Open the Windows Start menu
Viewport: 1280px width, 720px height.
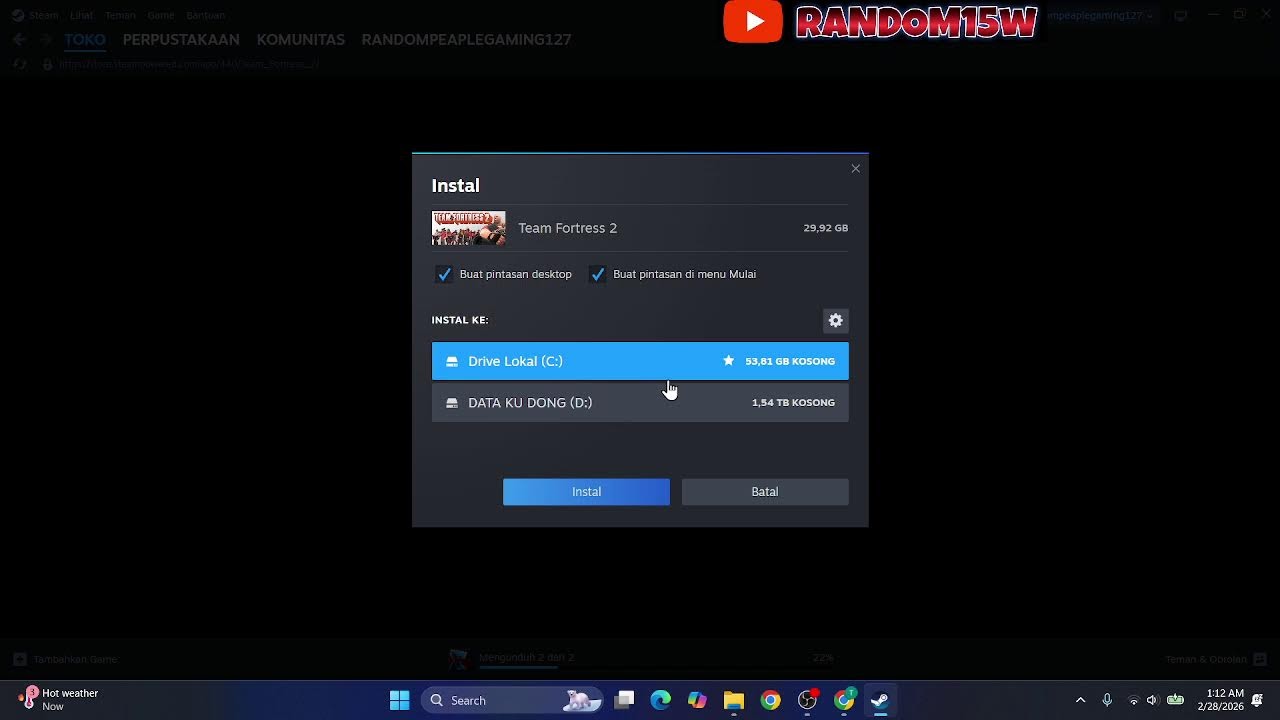pyautogui.click(x=399, y=700)
